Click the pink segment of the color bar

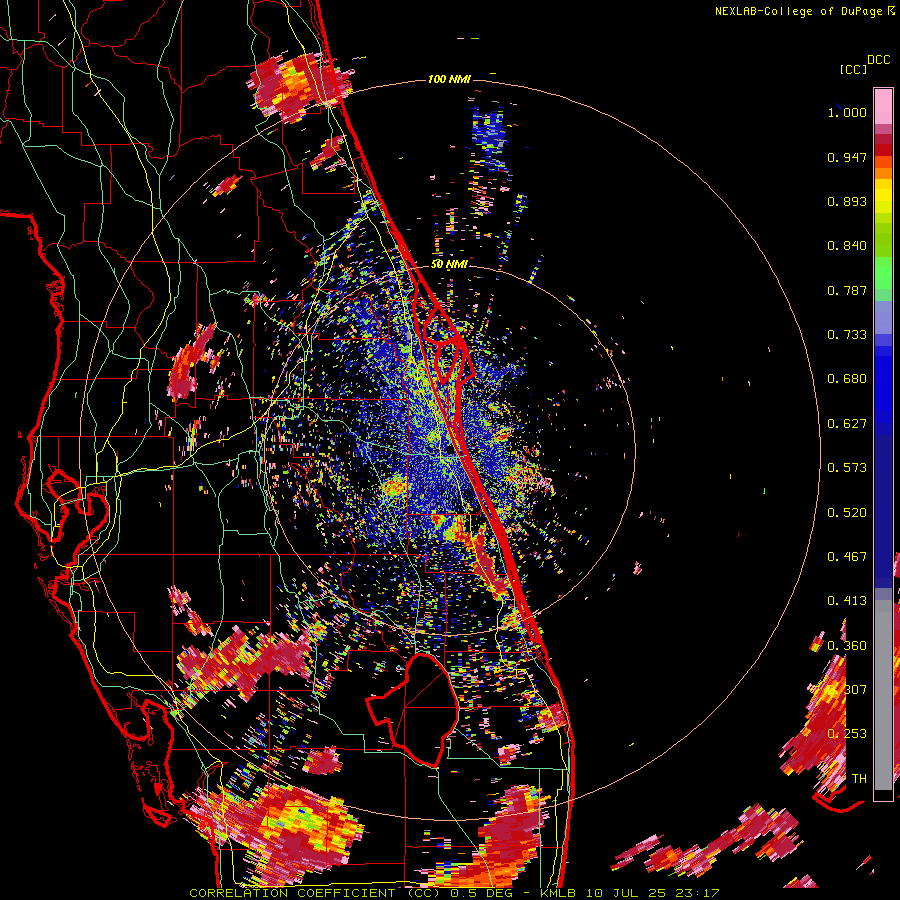point(883,106)
